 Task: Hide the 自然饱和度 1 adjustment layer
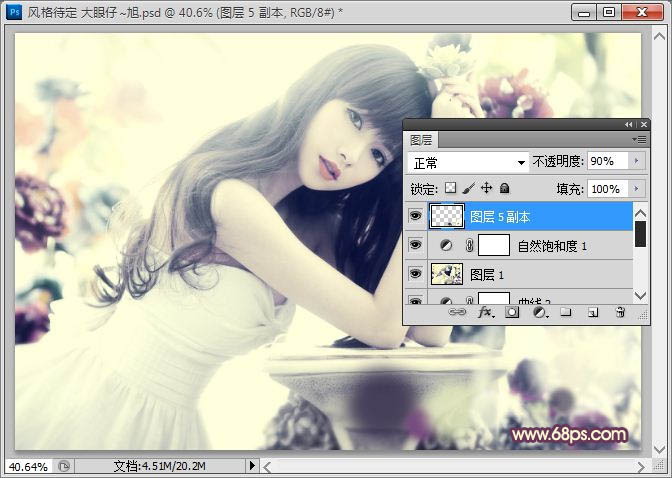pos(416,245)
